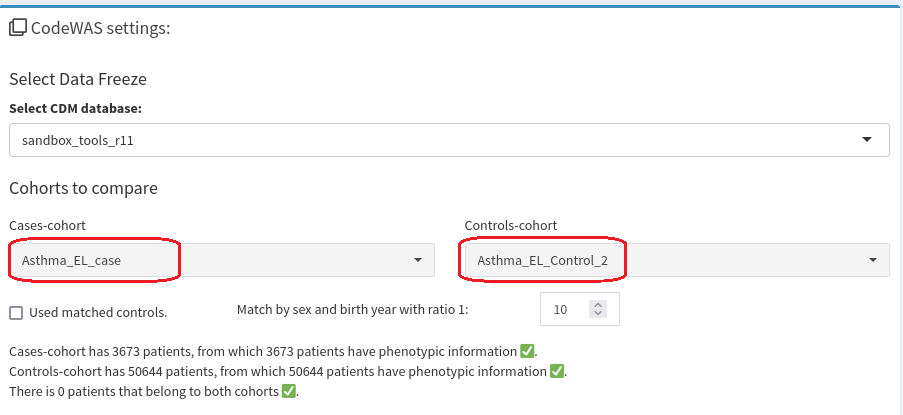Open the Asthma_EL_Control_2 controls-cohort dropdown
The image size is (903, 415).
(x=677, y=260)
